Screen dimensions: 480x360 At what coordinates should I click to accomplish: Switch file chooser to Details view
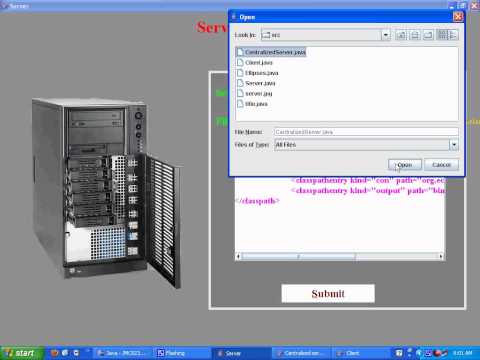[x=453, y=35]
